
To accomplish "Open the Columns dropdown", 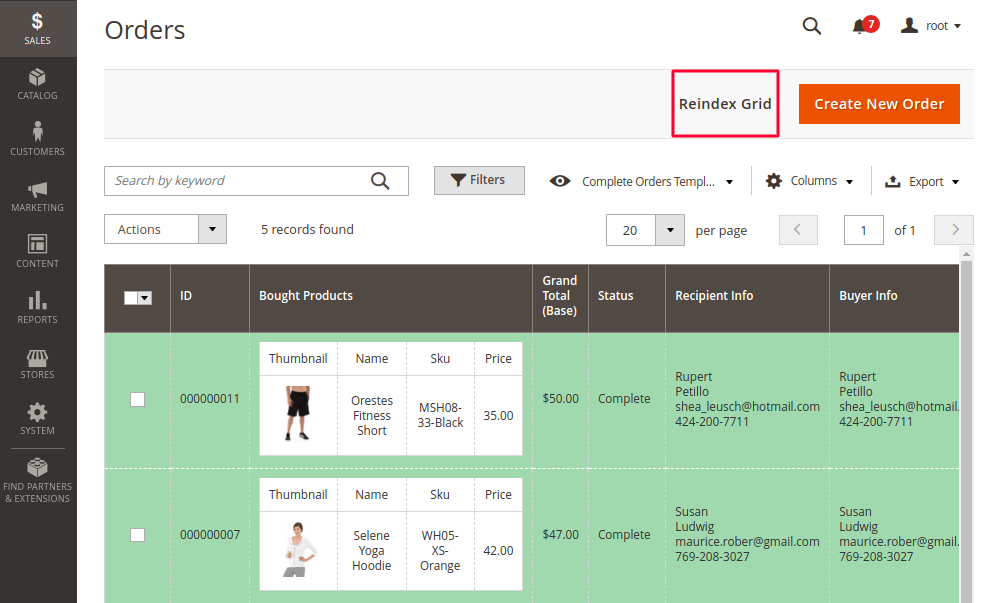I will point(809,181).
